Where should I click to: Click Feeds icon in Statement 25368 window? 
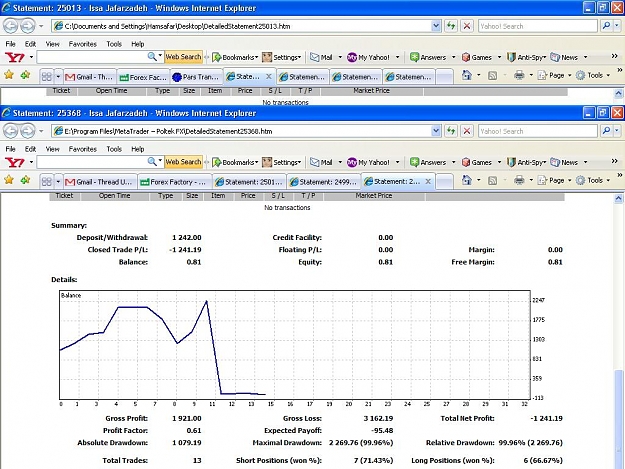pyautogui.click(x=493, y=181)
